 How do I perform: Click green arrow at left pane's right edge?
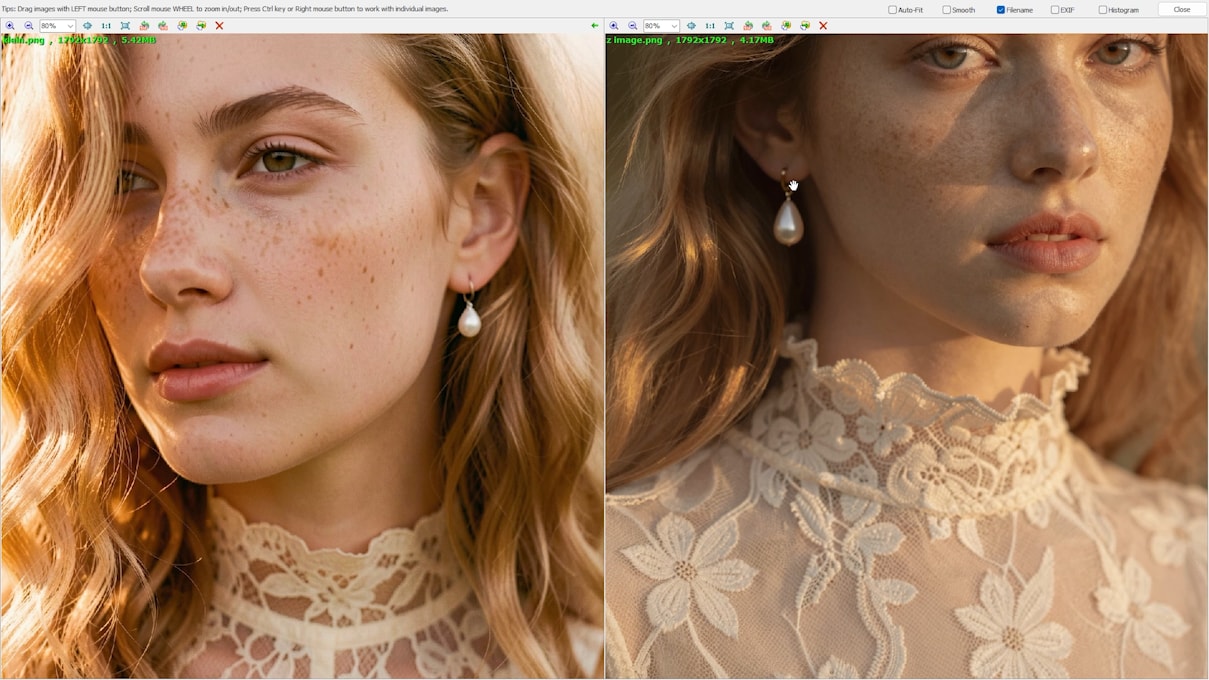pyautogui.click(x=595, y=26)
